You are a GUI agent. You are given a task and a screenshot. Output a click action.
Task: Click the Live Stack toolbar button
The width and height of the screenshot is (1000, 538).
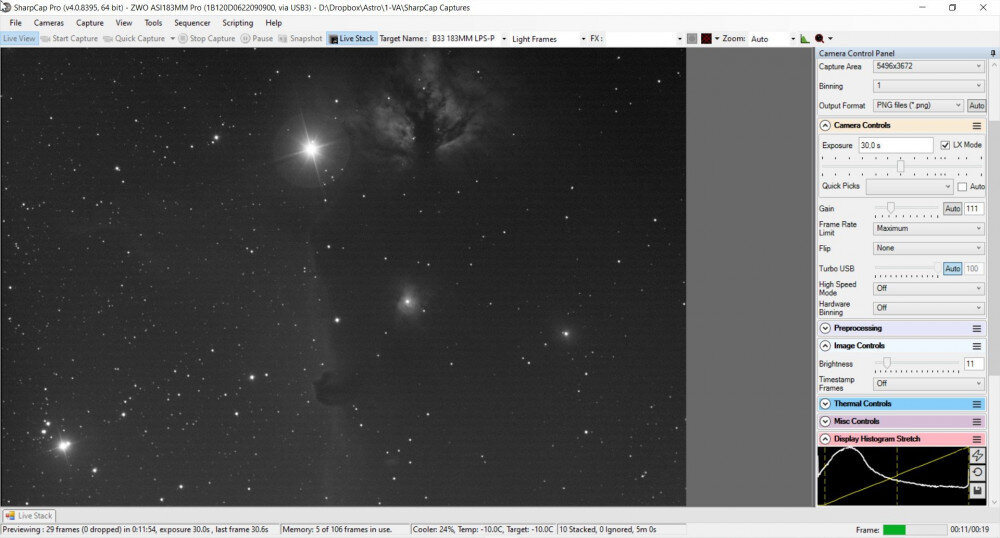pos(351,38)
